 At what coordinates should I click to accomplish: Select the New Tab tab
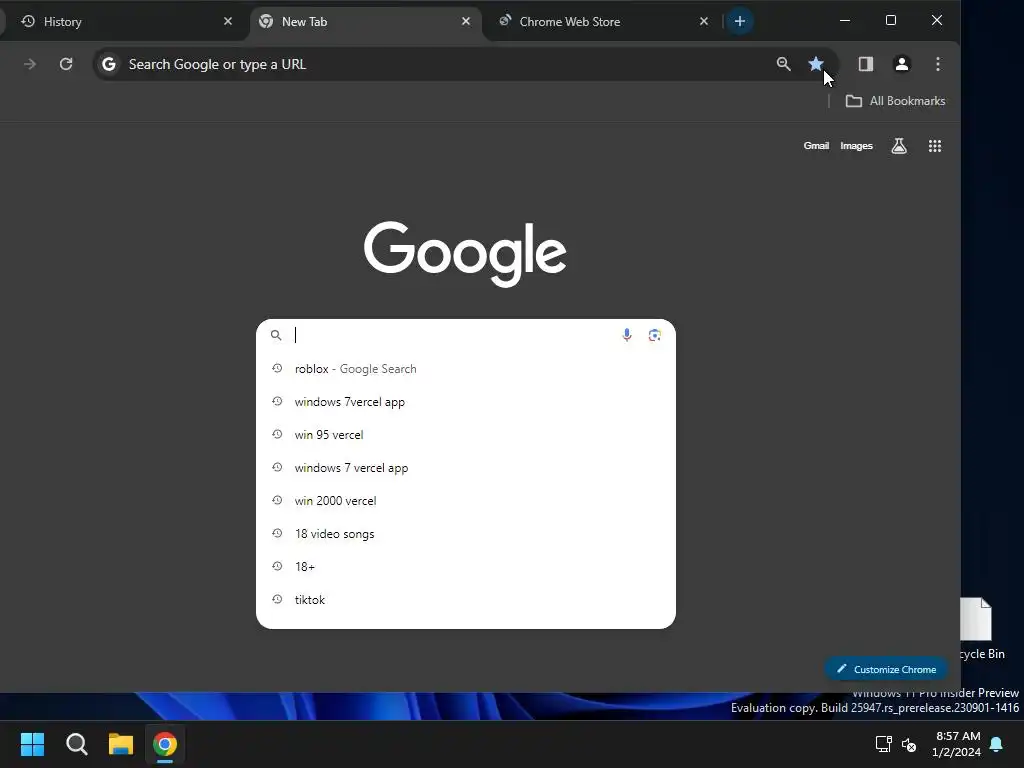[x=366, y=22]
